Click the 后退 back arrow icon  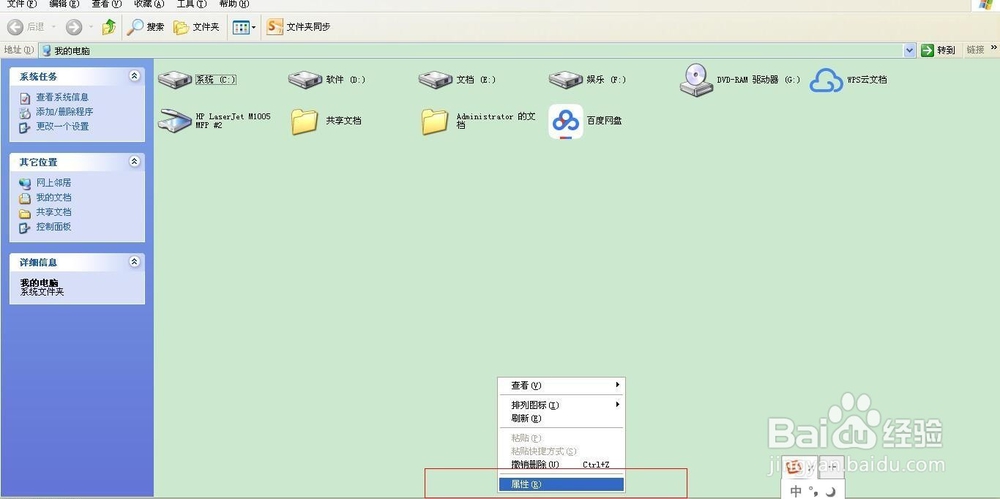15,27
